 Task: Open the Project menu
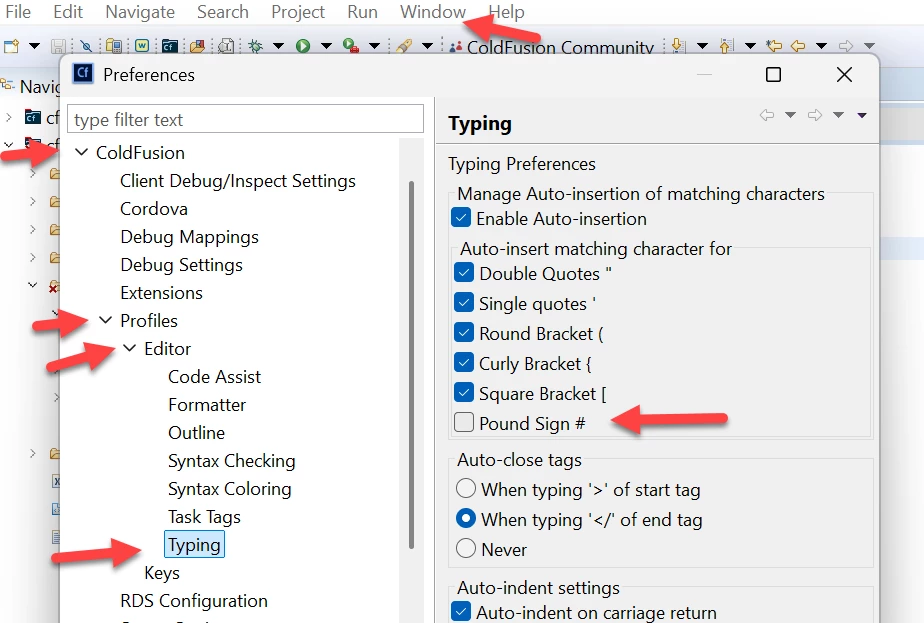click(298, 12)
